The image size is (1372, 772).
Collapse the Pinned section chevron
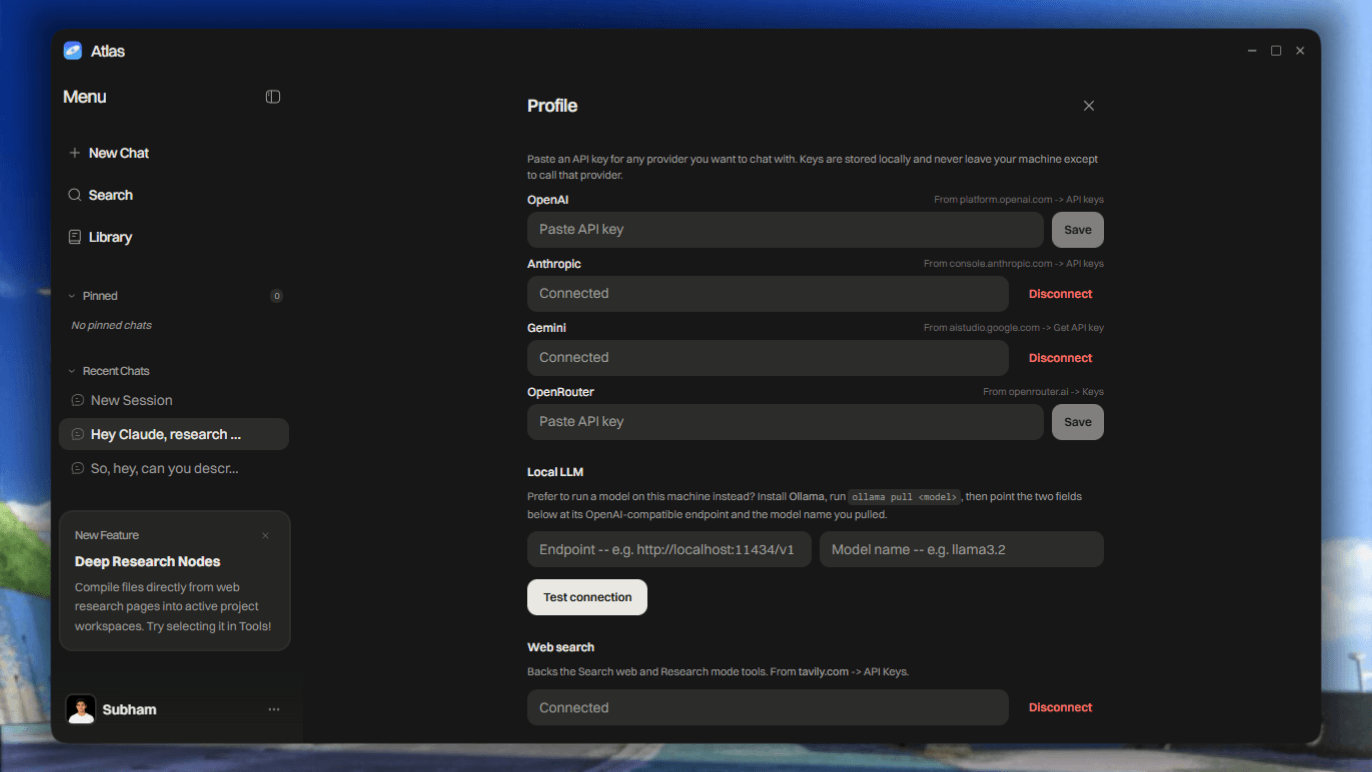coord(72,296)
